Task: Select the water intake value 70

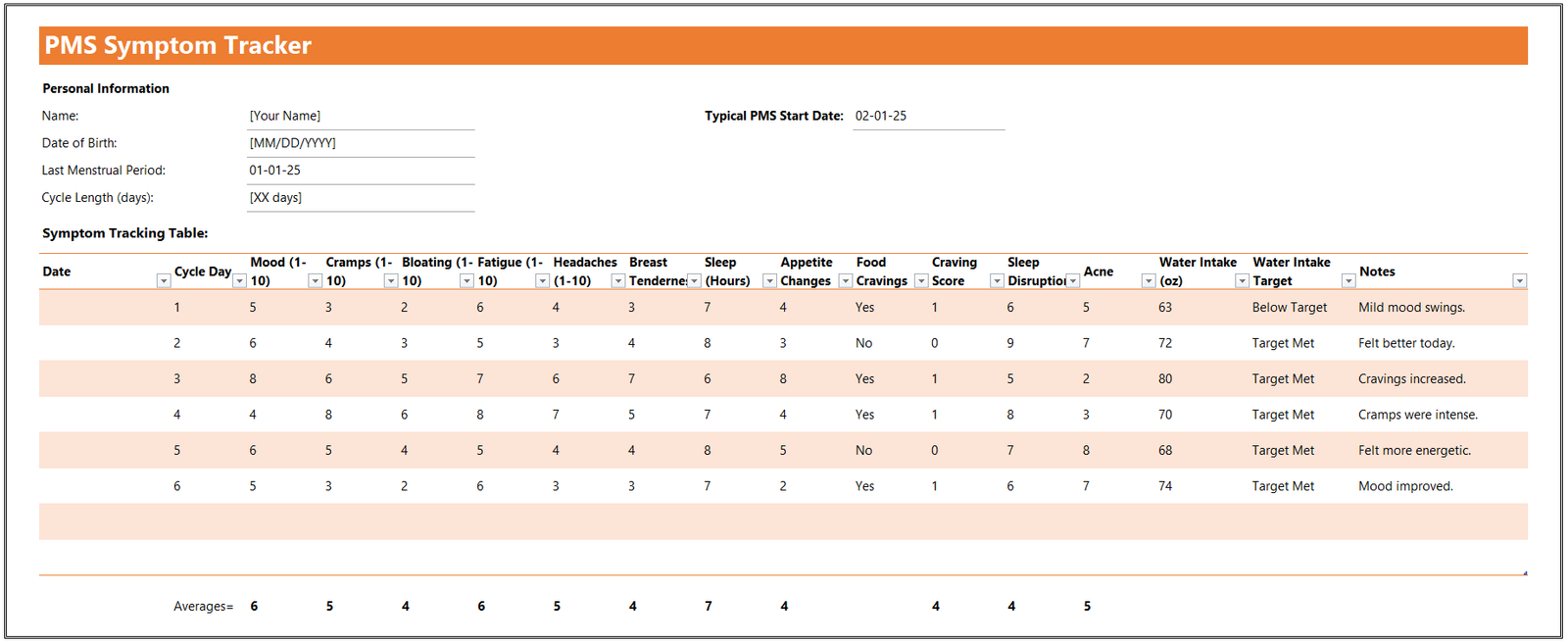Action: [x=1165, y=415]
